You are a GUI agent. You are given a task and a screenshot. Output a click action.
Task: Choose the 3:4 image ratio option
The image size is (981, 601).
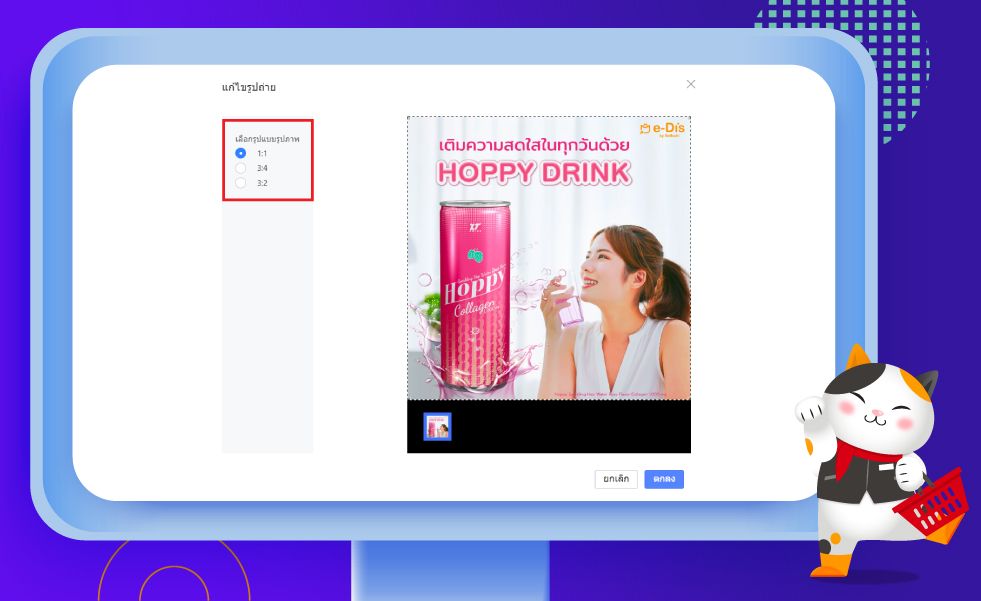click(241, 168)
